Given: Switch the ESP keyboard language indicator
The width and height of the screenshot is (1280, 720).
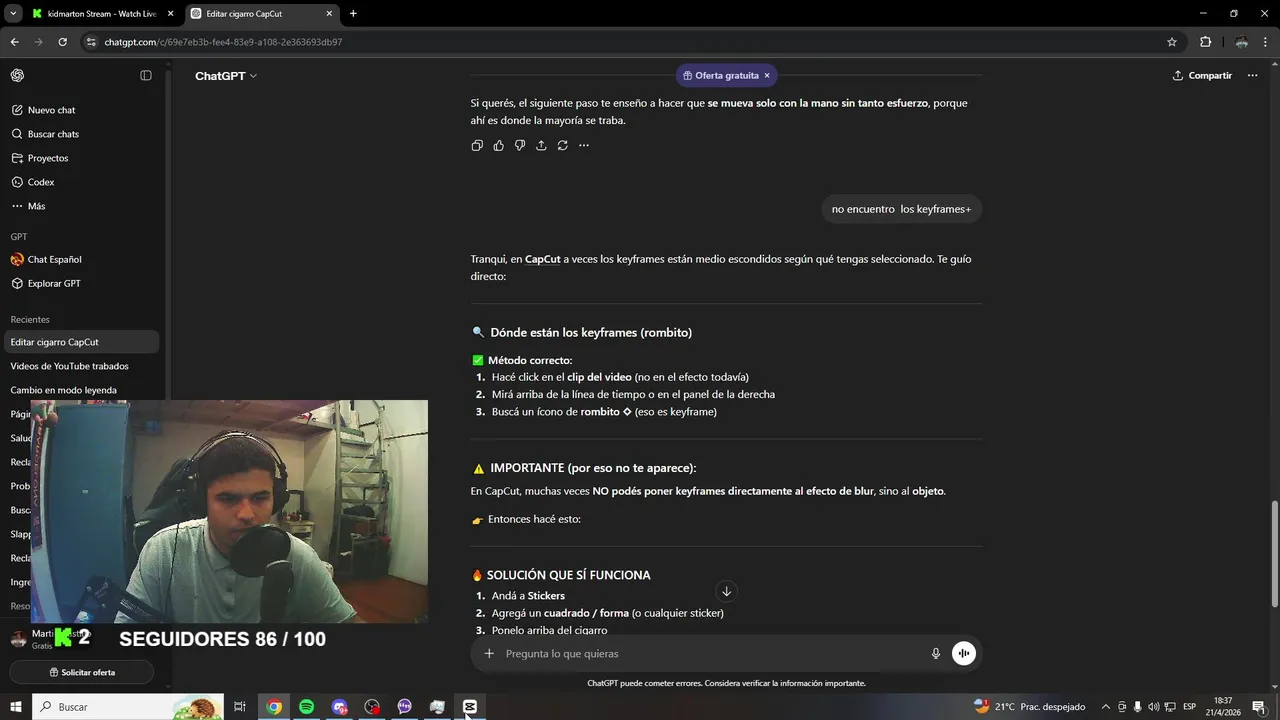Looking at the screenshot, I should click(1190, 707).
